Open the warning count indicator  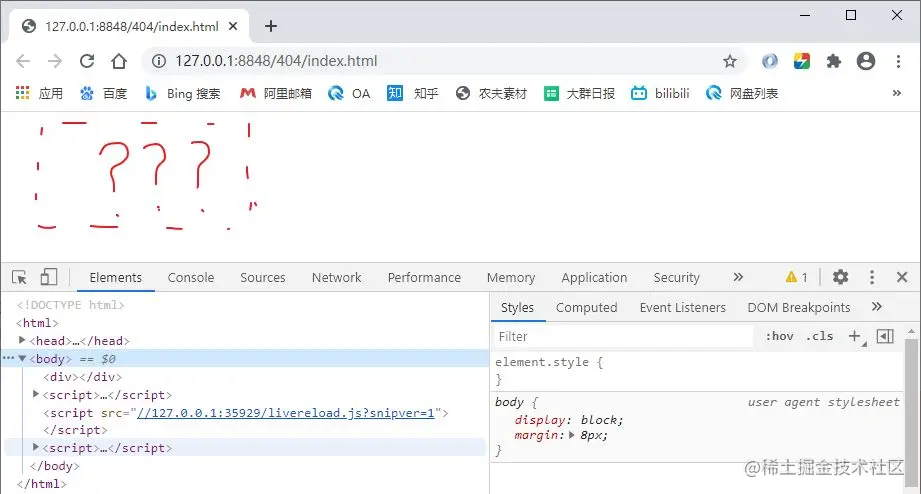pyautogui.click(x=796, y=277)
